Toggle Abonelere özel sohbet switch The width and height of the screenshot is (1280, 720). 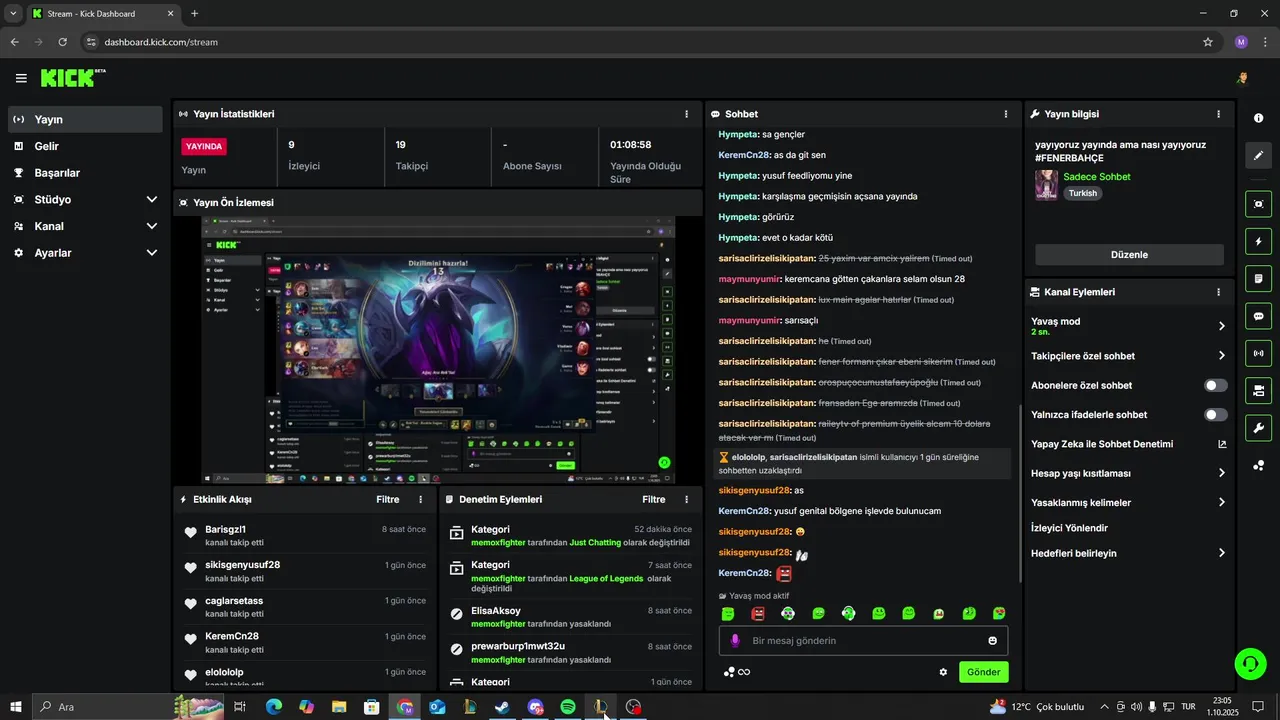[x=1216, y=385]
